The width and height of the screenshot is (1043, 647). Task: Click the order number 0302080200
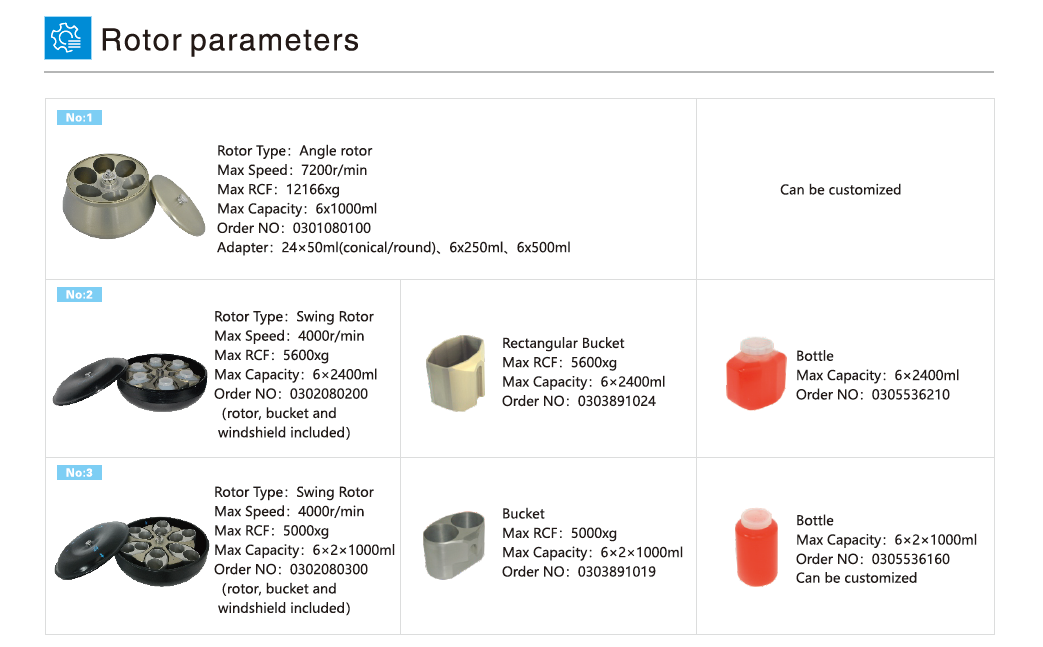click(x=328, y=394)
